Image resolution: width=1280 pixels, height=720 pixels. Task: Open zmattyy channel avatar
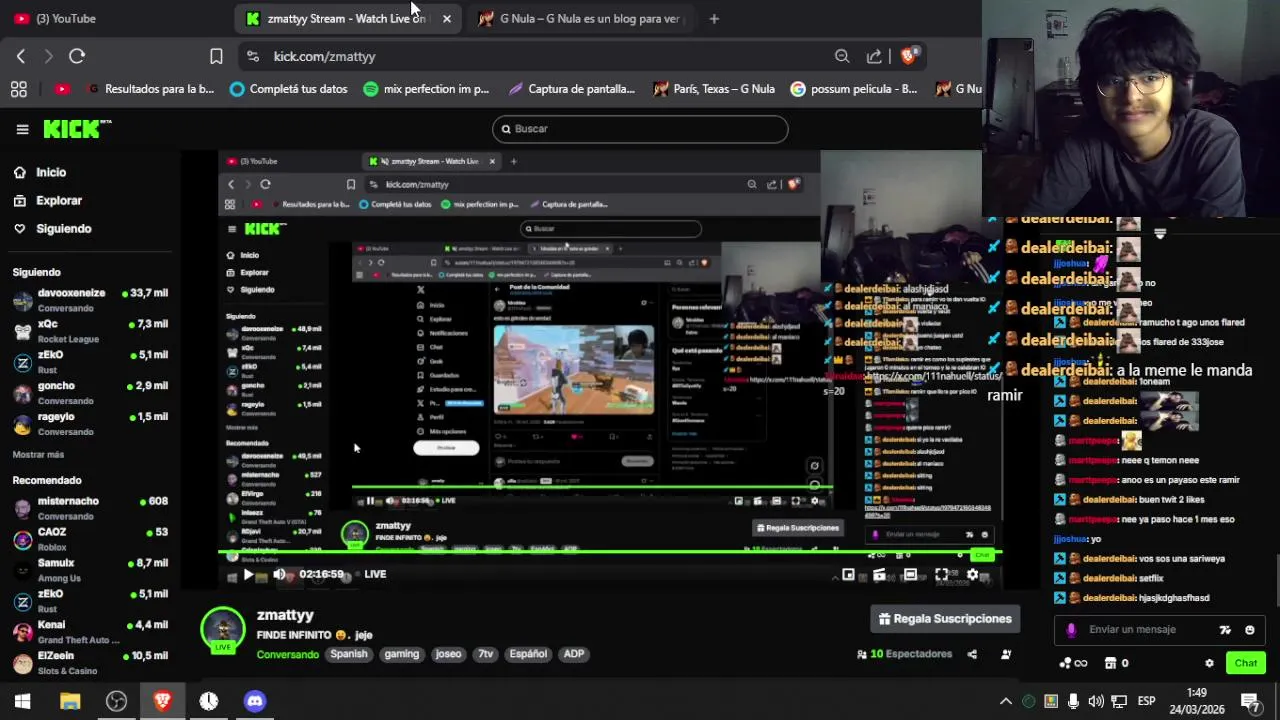point(222,630)
